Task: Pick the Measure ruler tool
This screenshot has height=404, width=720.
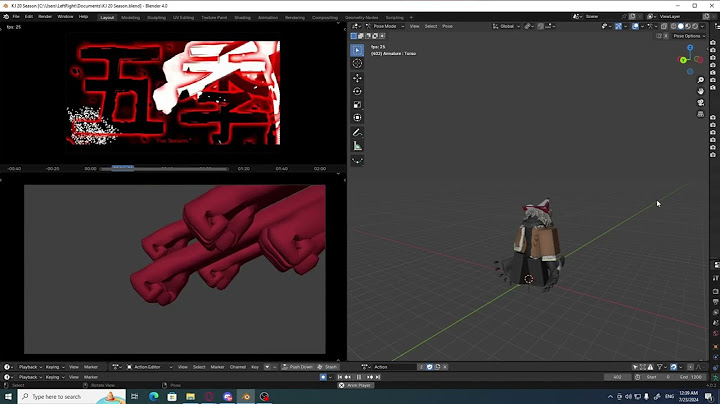Action: click(x=357, y=146)
